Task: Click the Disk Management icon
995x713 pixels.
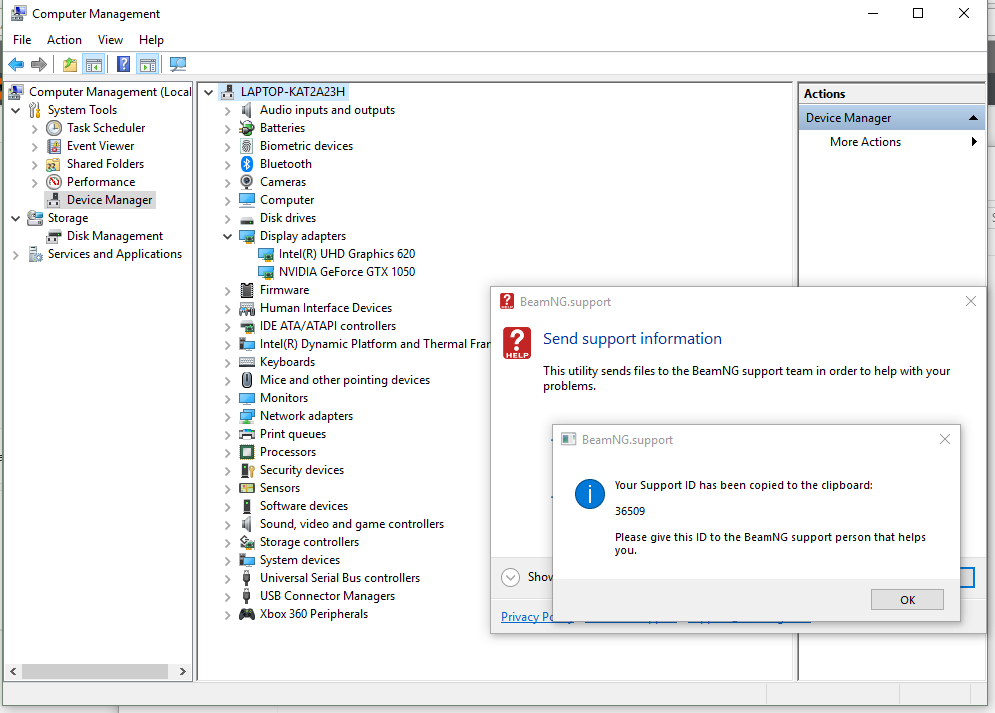Action: click(54, 236)
